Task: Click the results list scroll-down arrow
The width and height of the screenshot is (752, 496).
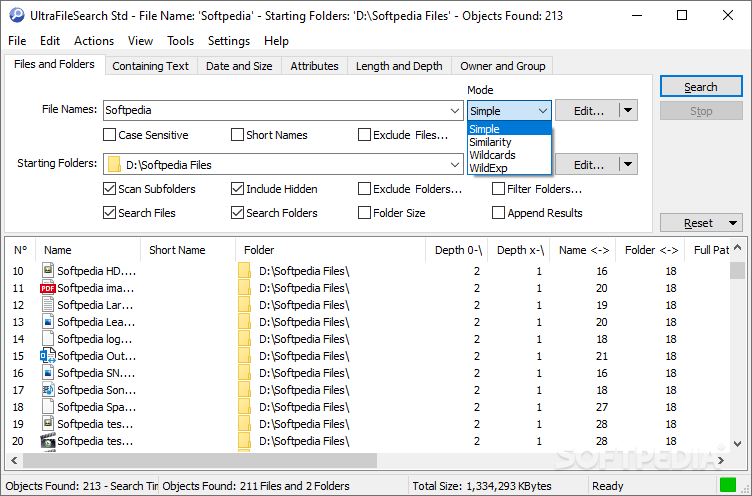Action: point(737,444)
